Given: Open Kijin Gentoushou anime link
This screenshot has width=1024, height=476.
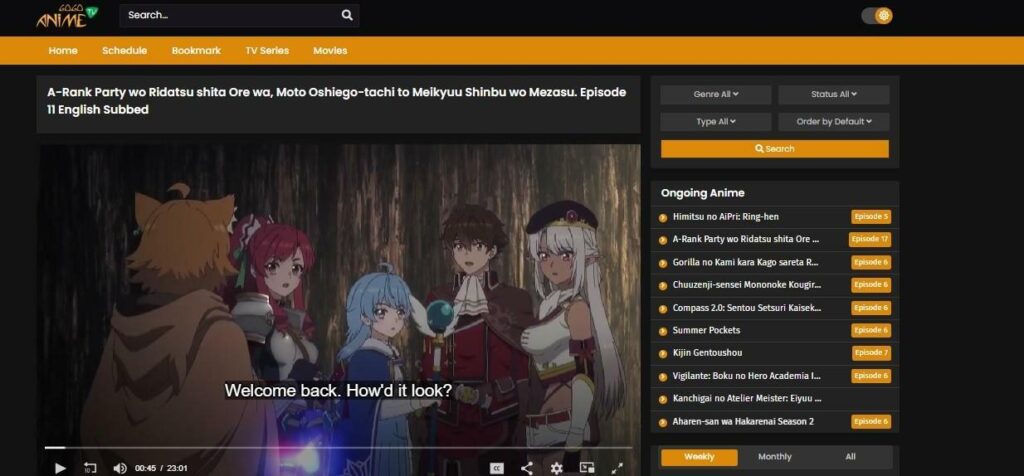Looking at the screenshot, I should [707, 353].
